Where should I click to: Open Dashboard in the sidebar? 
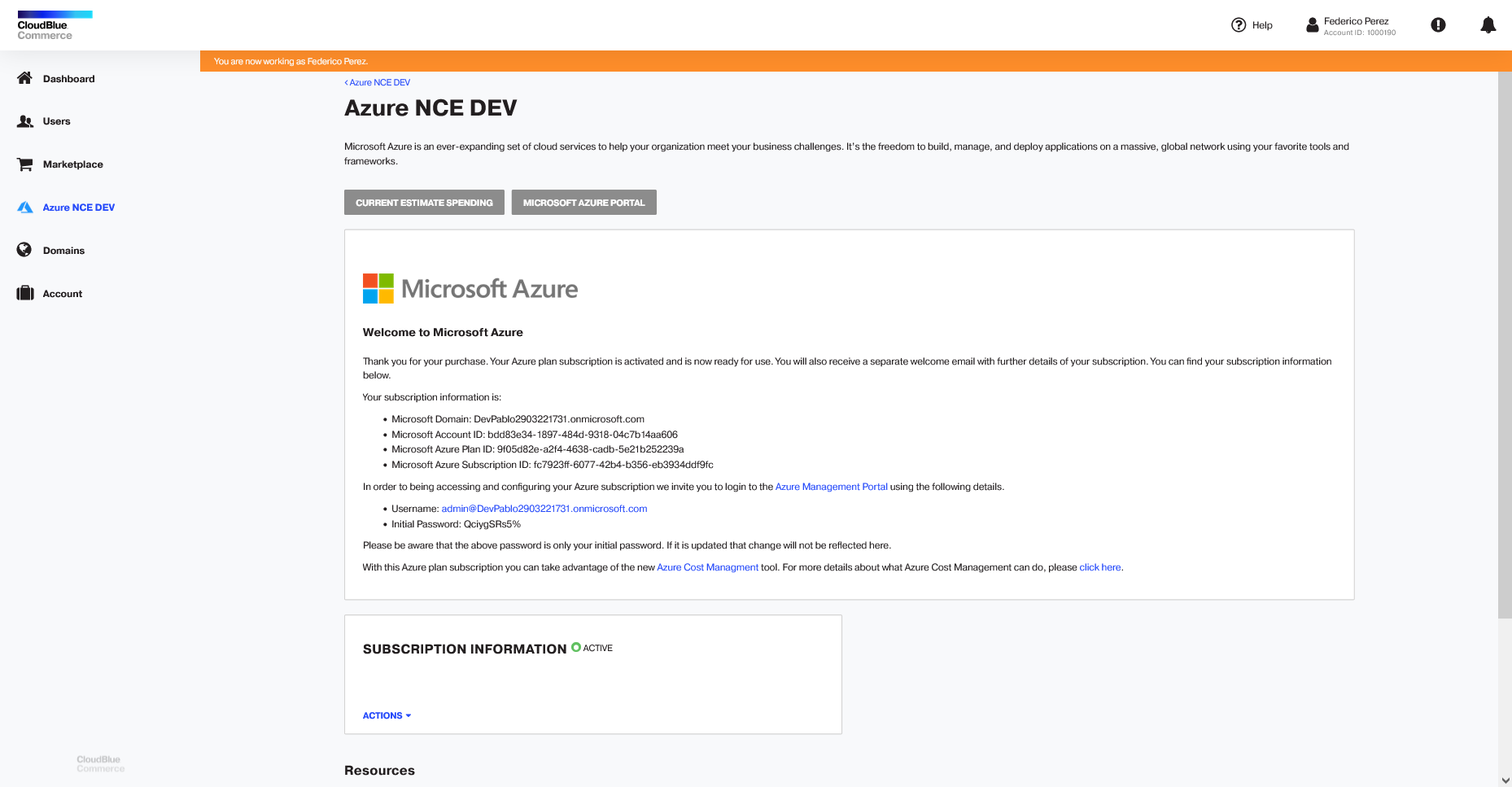(68, 79)
